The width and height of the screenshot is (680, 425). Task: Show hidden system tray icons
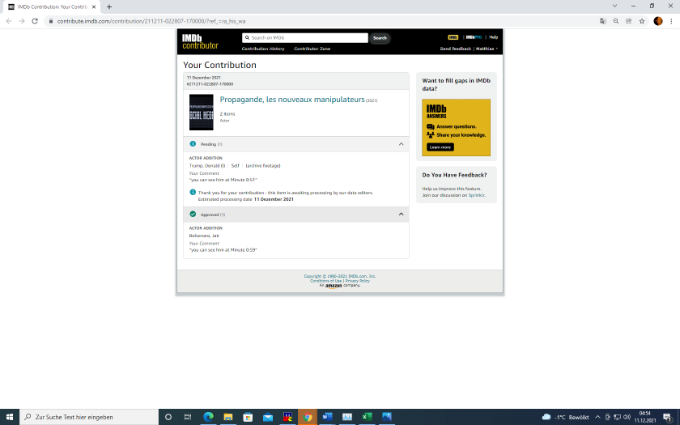598,417
